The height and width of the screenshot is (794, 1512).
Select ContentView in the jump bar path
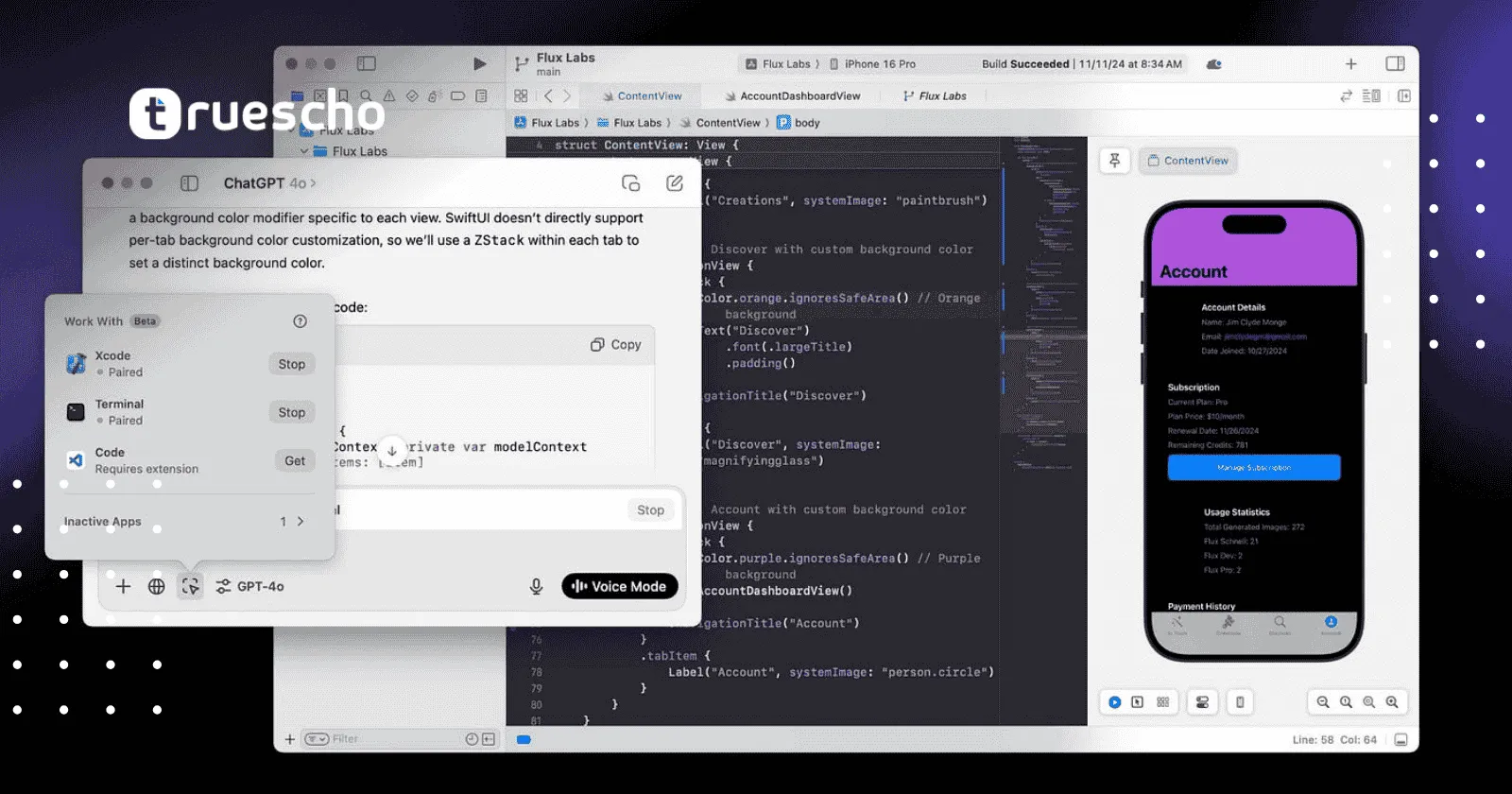point(720,123)
